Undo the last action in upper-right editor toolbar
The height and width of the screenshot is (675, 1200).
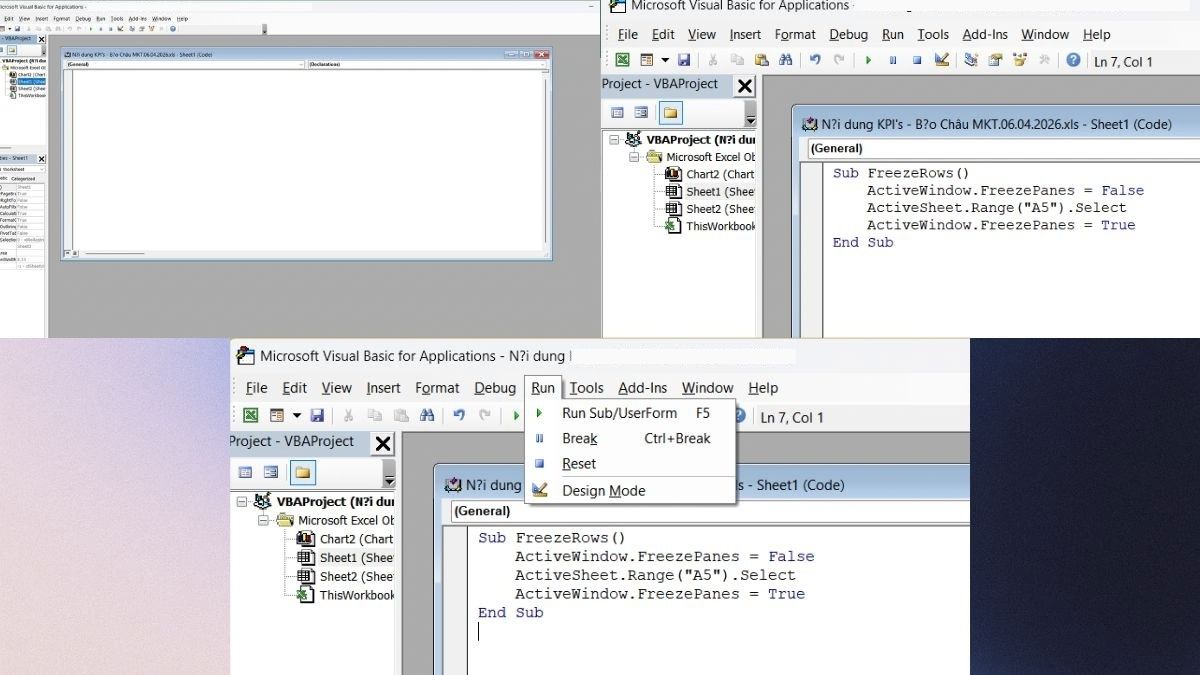coord(815,60)
